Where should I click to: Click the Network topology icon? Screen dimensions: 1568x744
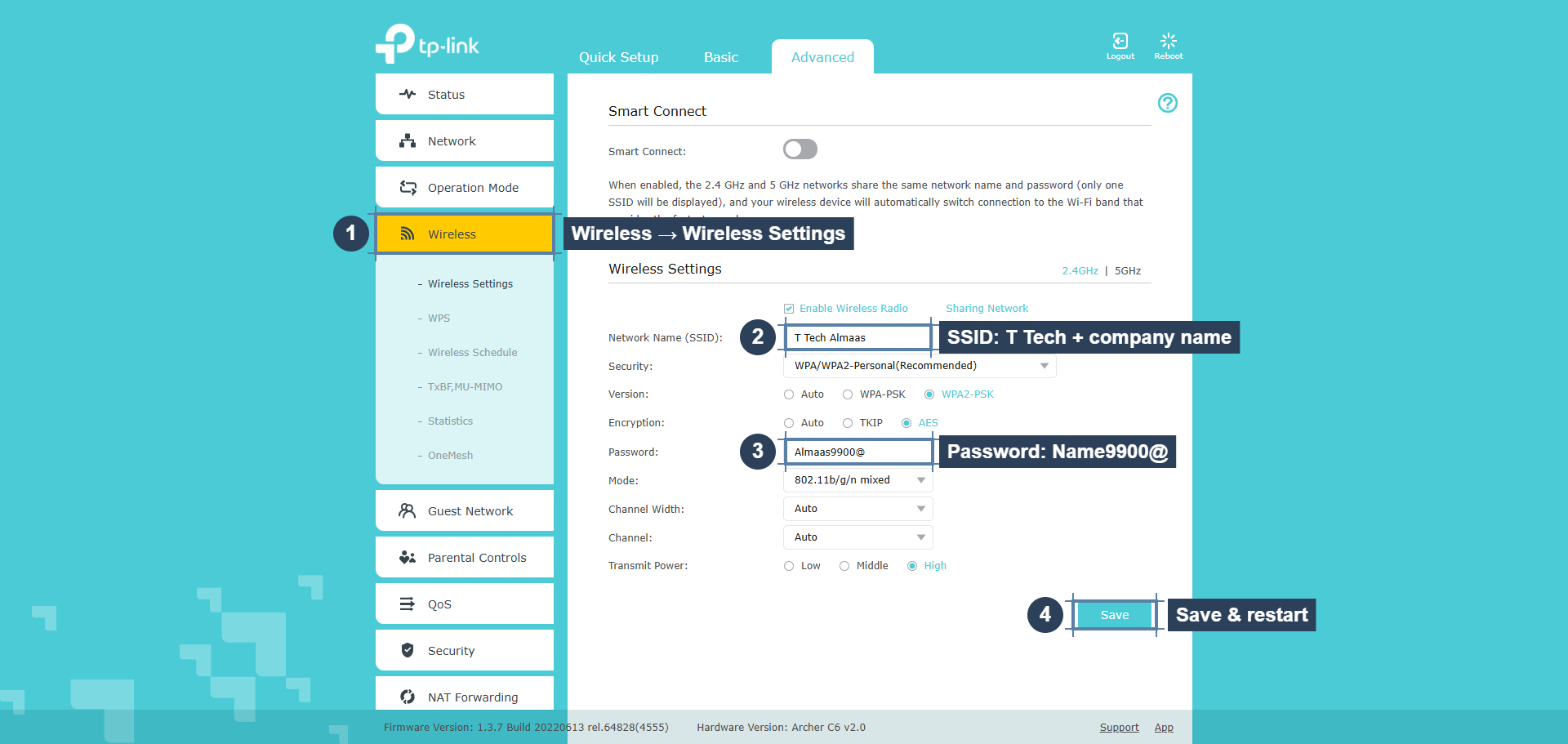click(x=408, y=140)
